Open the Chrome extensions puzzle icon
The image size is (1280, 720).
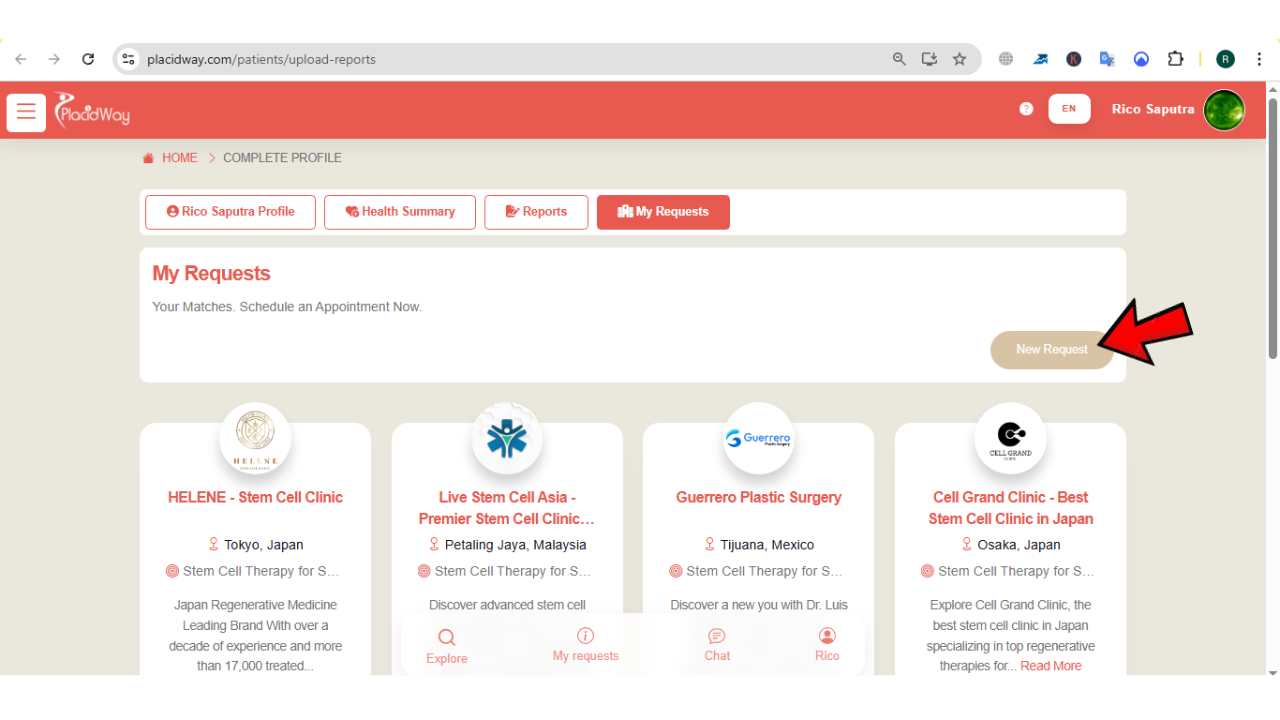click(x=1176, y=59)
